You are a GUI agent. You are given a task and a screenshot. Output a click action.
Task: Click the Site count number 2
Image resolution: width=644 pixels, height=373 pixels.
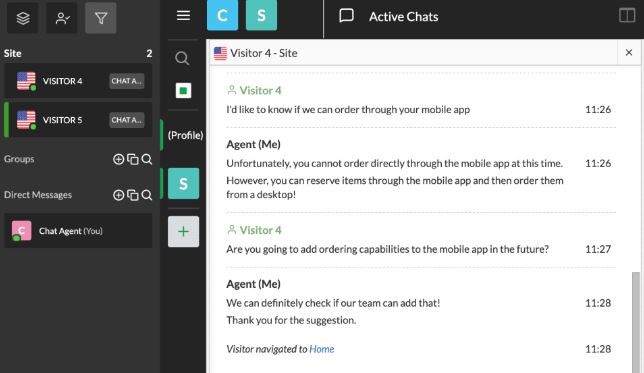pos(149,53)
